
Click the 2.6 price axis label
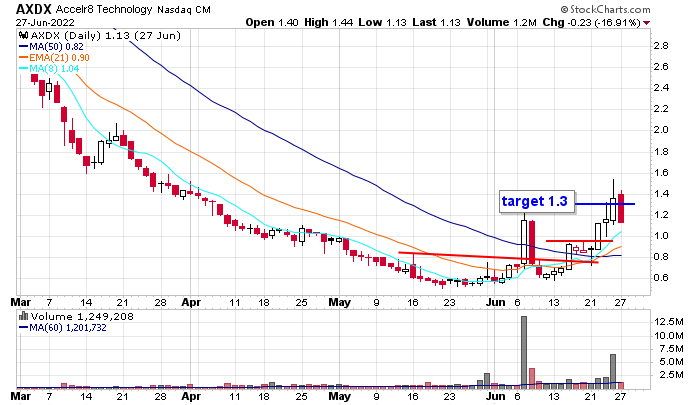(x=661, y=67)
